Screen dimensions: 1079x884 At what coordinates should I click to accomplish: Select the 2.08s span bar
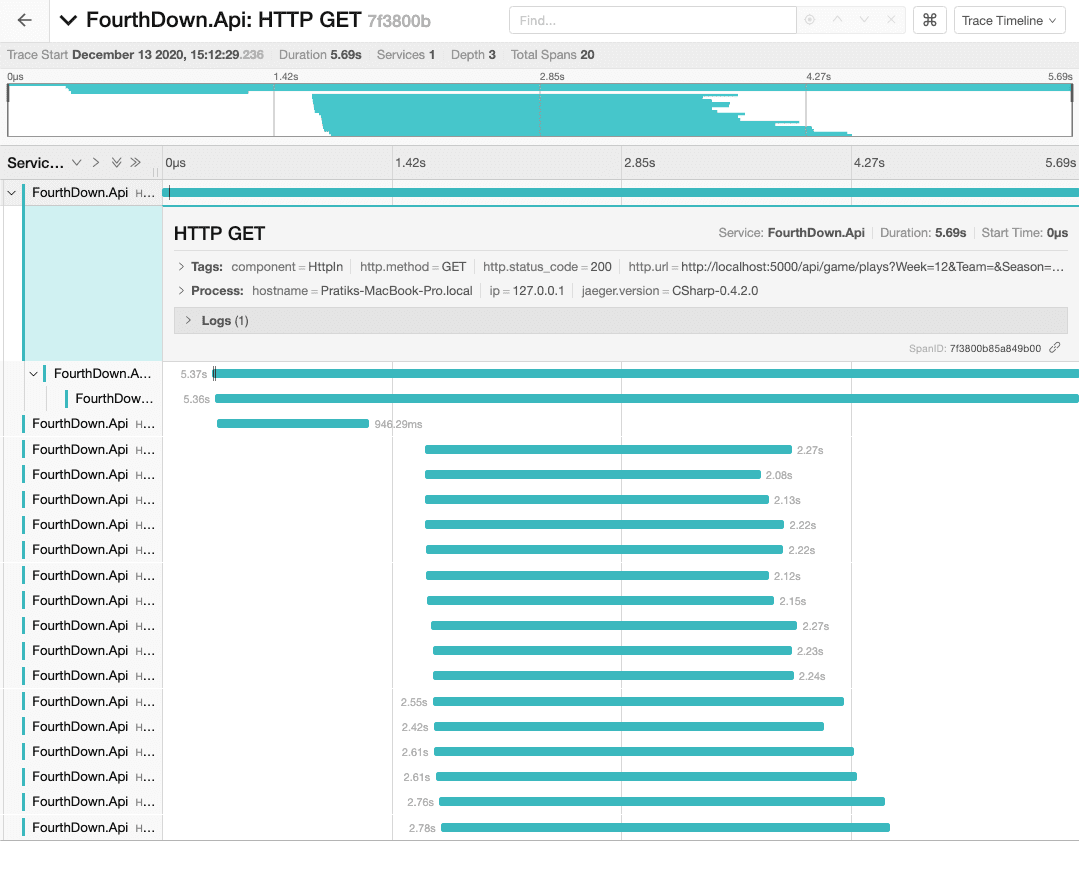point(592,475)
